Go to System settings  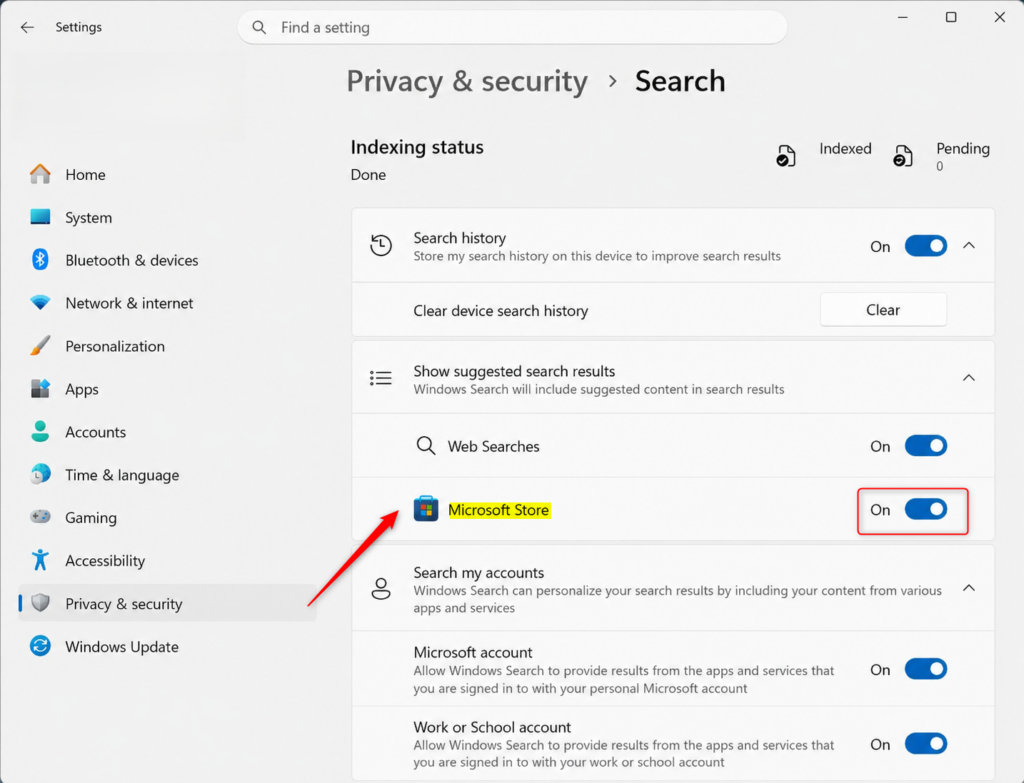pos(167,217)
